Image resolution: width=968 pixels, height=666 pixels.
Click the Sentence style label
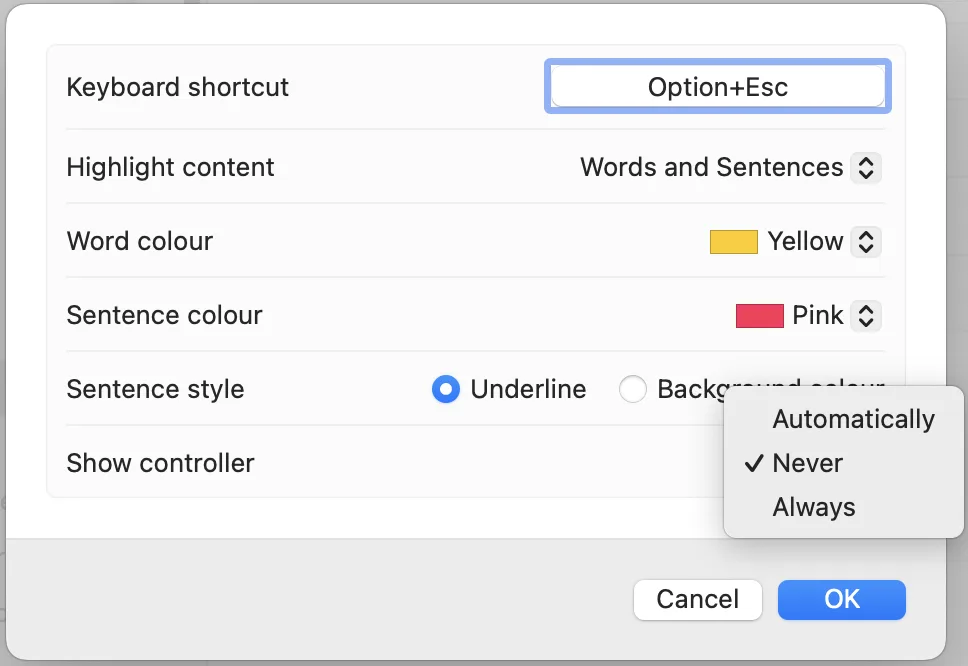pos(155,389)
